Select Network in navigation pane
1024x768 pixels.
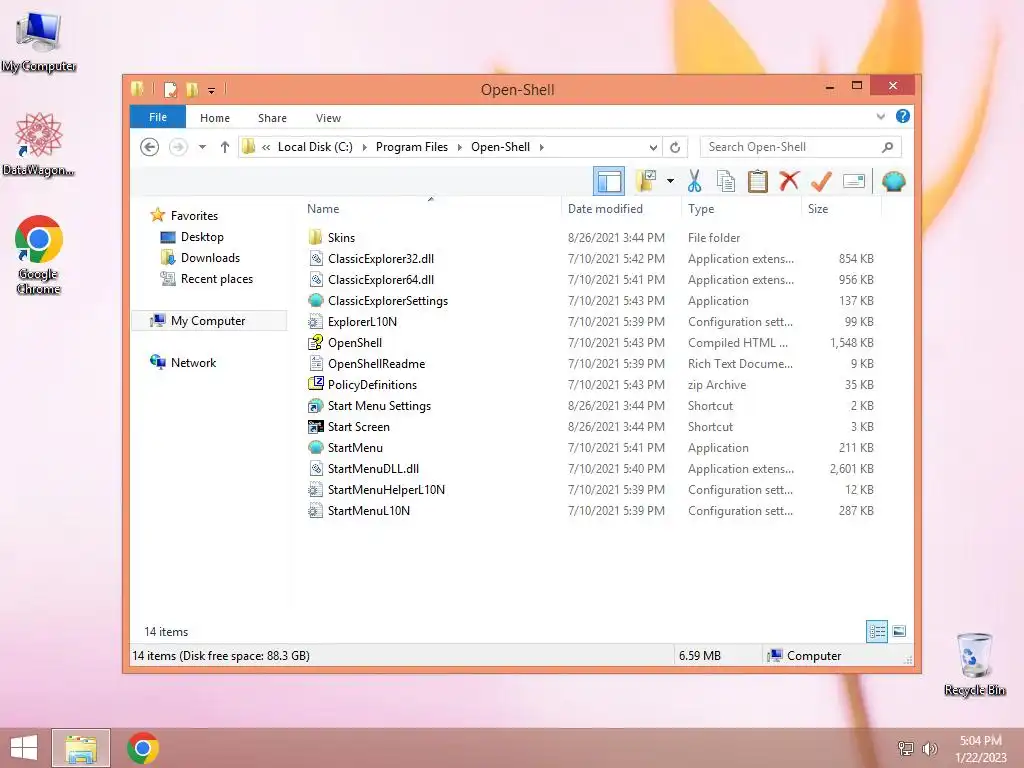coord(183,362)
